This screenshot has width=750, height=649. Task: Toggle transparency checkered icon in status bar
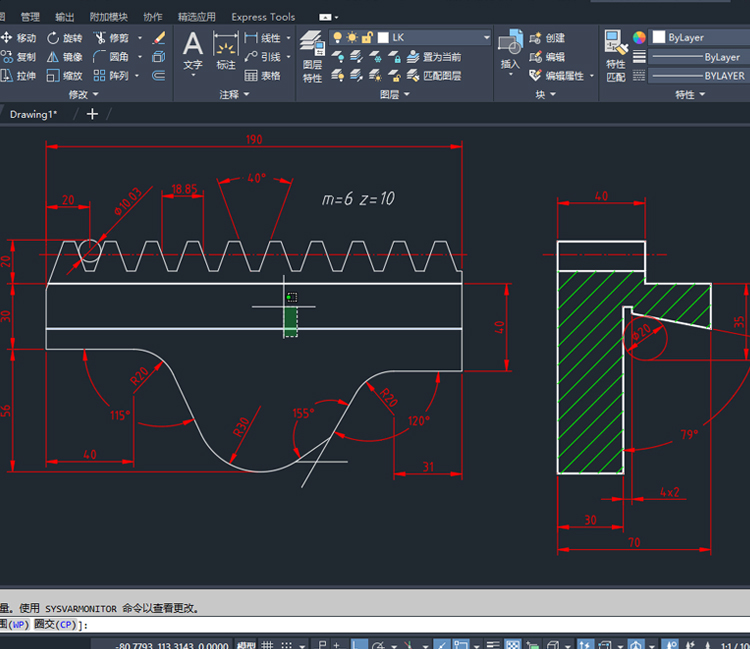[513, 645]
